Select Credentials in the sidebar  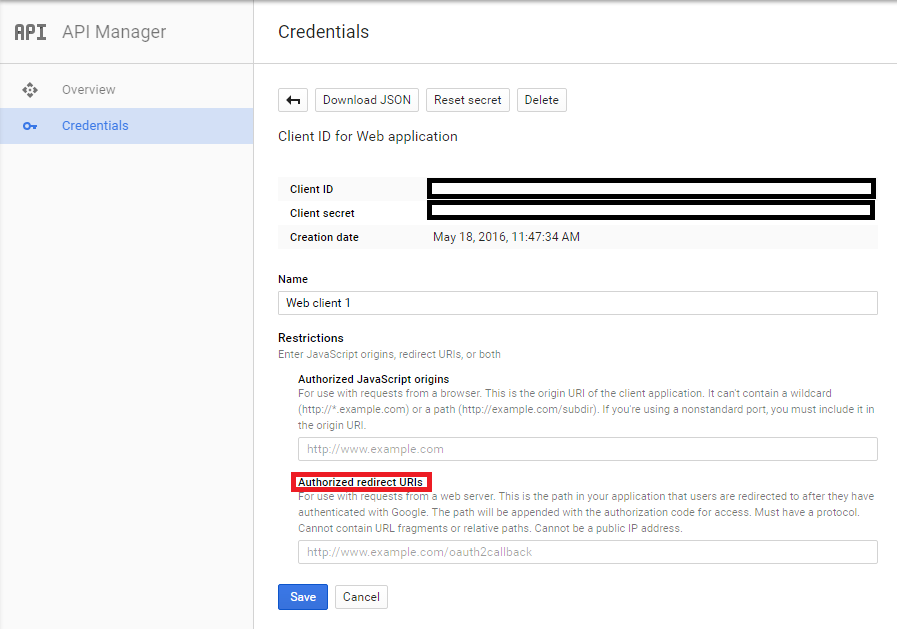(126, 126)
